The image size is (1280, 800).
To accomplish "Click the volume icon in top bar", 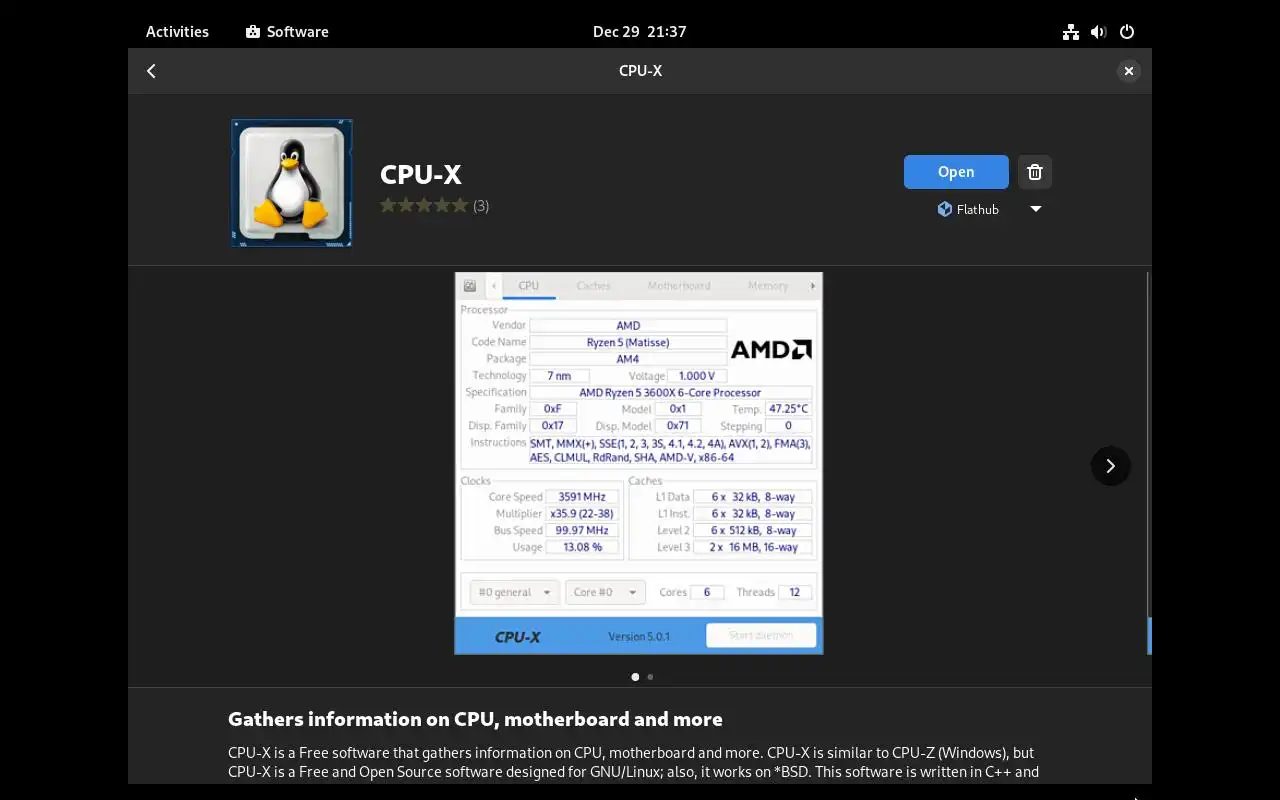I will click(1099, 32).
